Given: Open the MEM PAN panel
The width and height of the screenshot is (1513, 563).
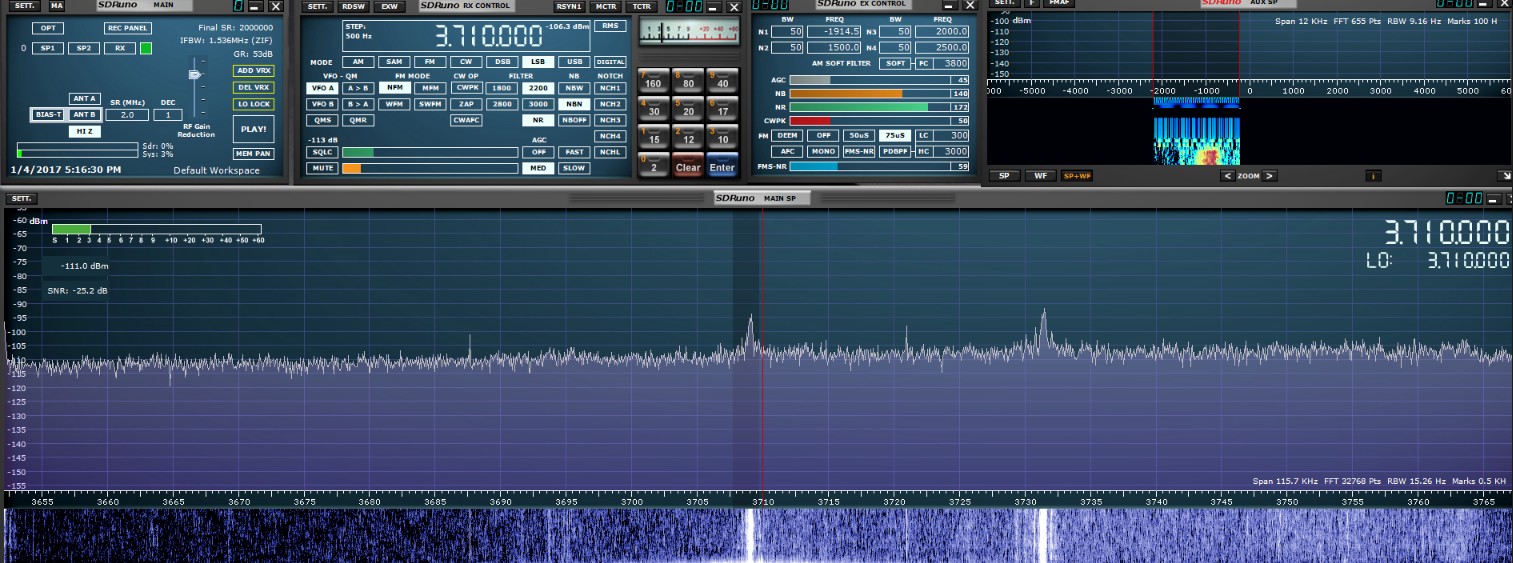Looking at the screenshot, I should [254, 154].
